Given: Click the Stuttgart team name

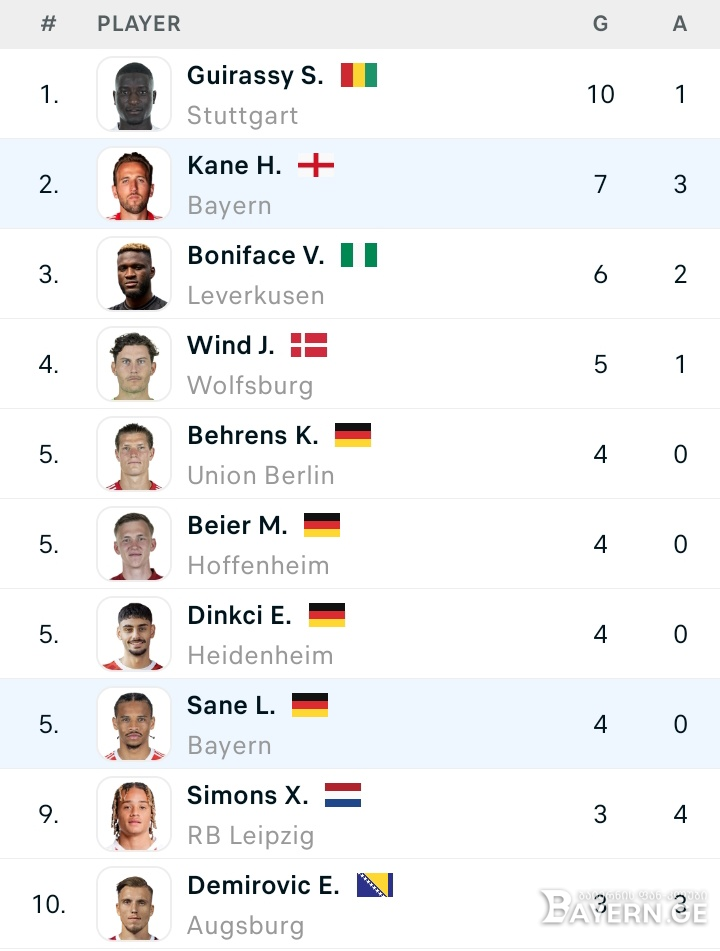Looking at the screenshot, I should (x=243, y=115).
